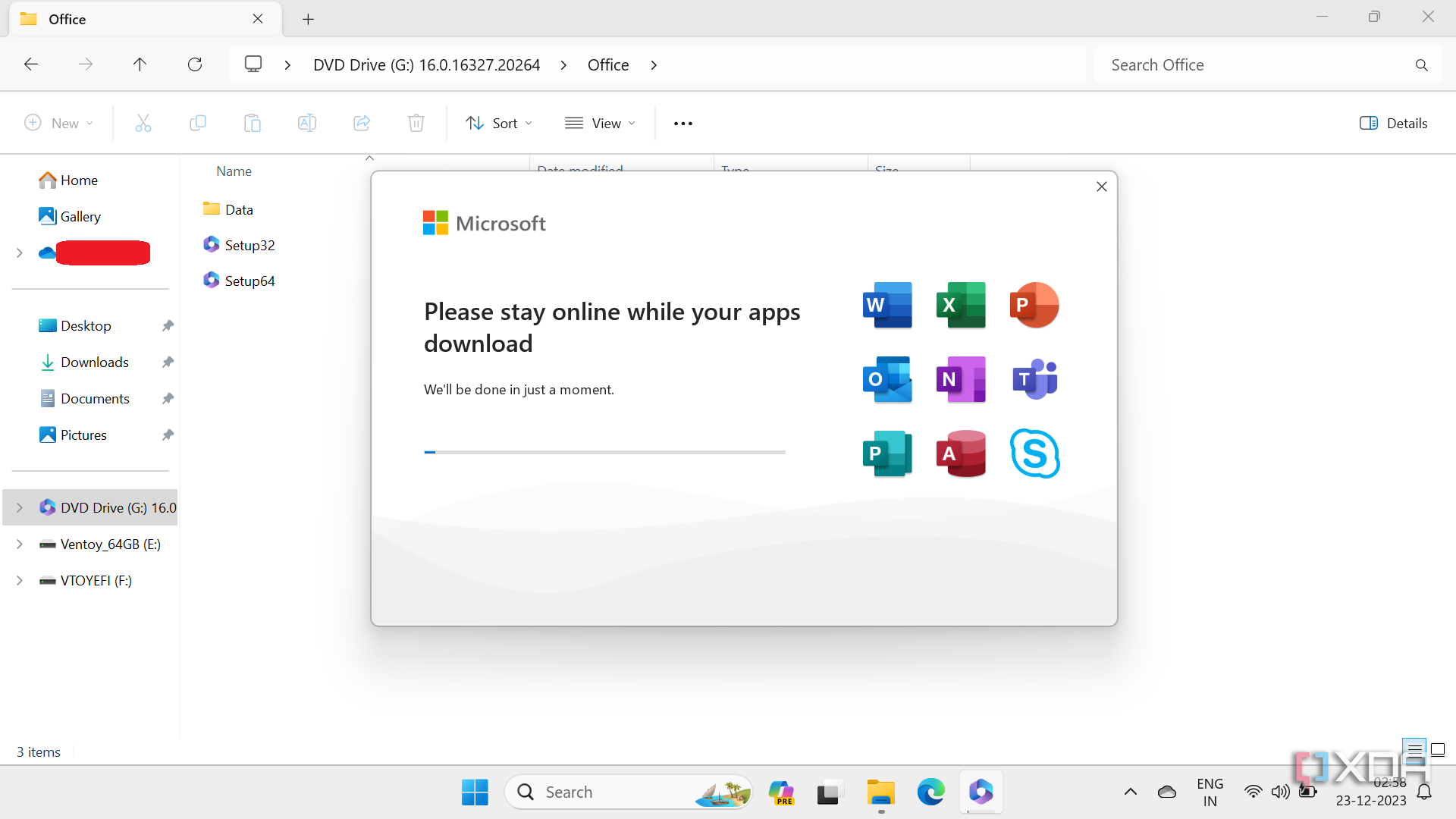Open the See more options menu
The height and width of the screenshot is (819, 1456).
pos(682,123)
